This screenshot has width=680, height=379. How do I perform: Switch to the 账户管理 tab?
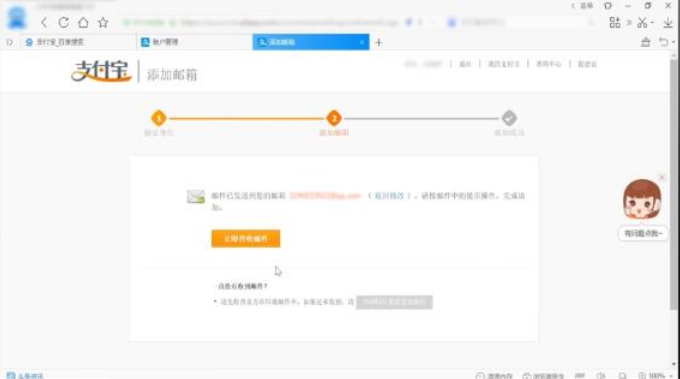coord(194,42)
